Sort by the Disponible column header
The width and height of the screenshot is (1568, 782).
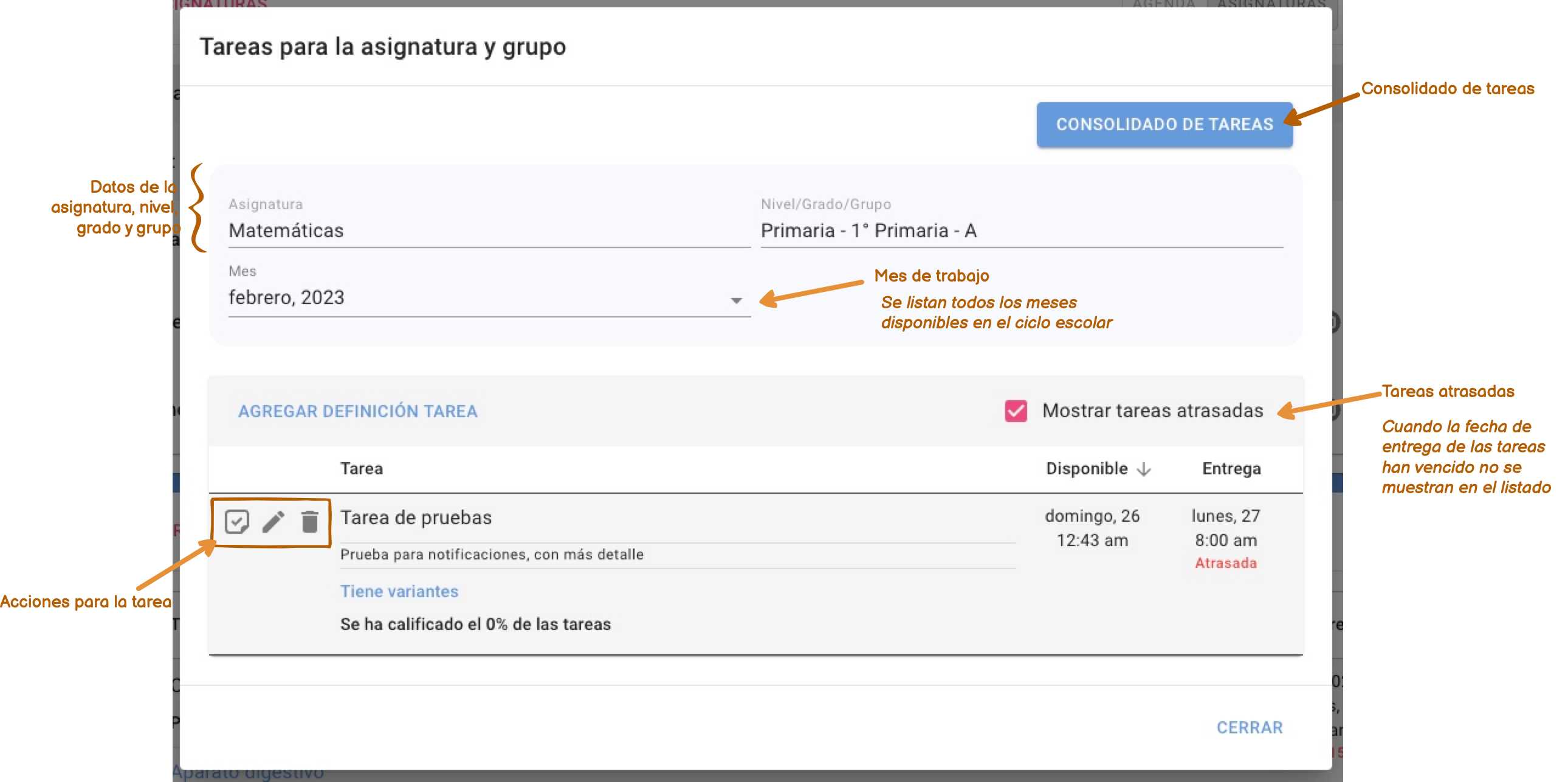click(1087, 468)
